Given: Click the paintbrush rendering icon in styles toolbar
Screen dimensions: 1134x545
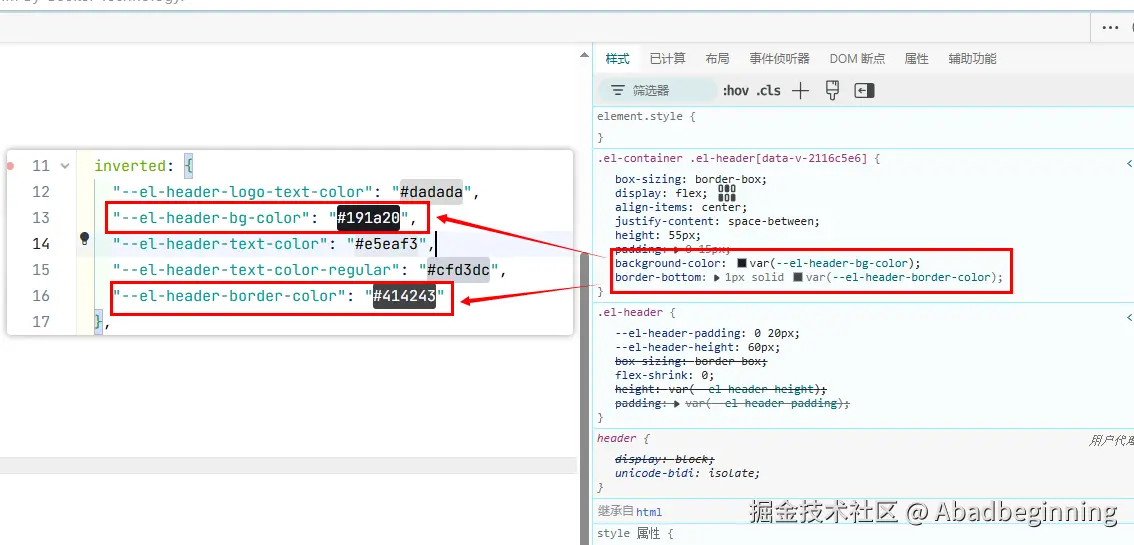Looking at the screenshot, I should [832, 90].
